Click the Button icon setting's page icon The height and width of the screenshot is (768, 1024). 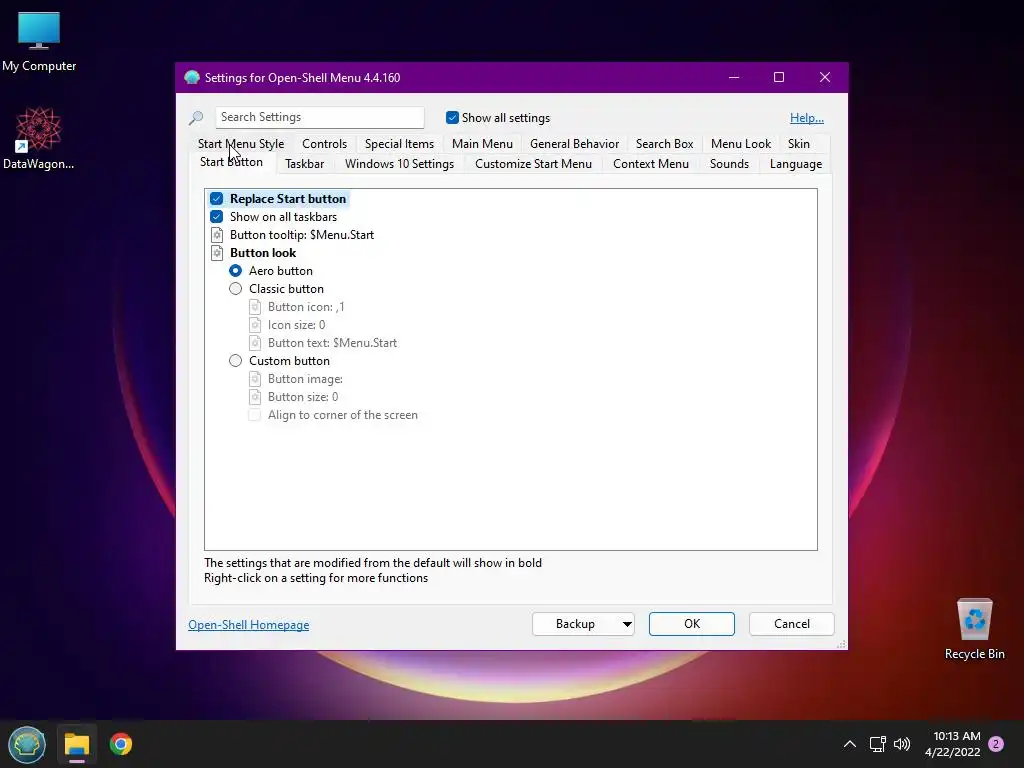click(255, 307)
